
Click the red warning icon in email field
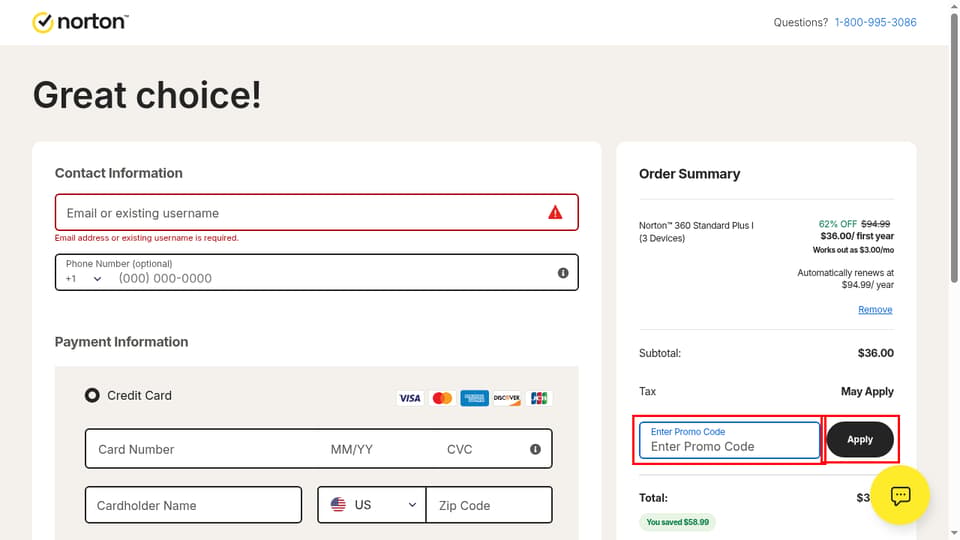(x=555, y=212)
